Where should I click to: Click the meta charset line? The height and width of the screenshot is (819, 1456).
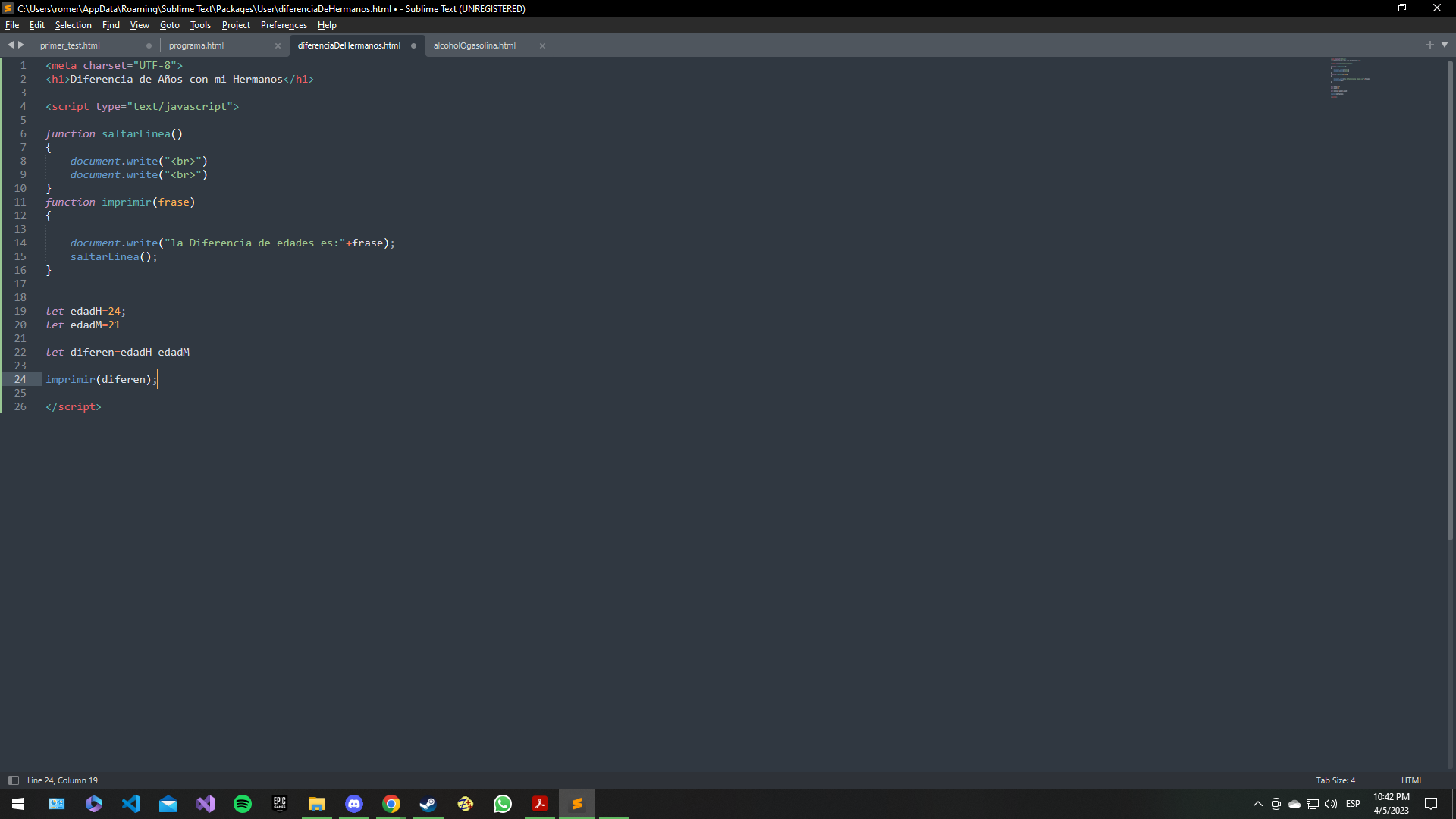tap(114, 65)
